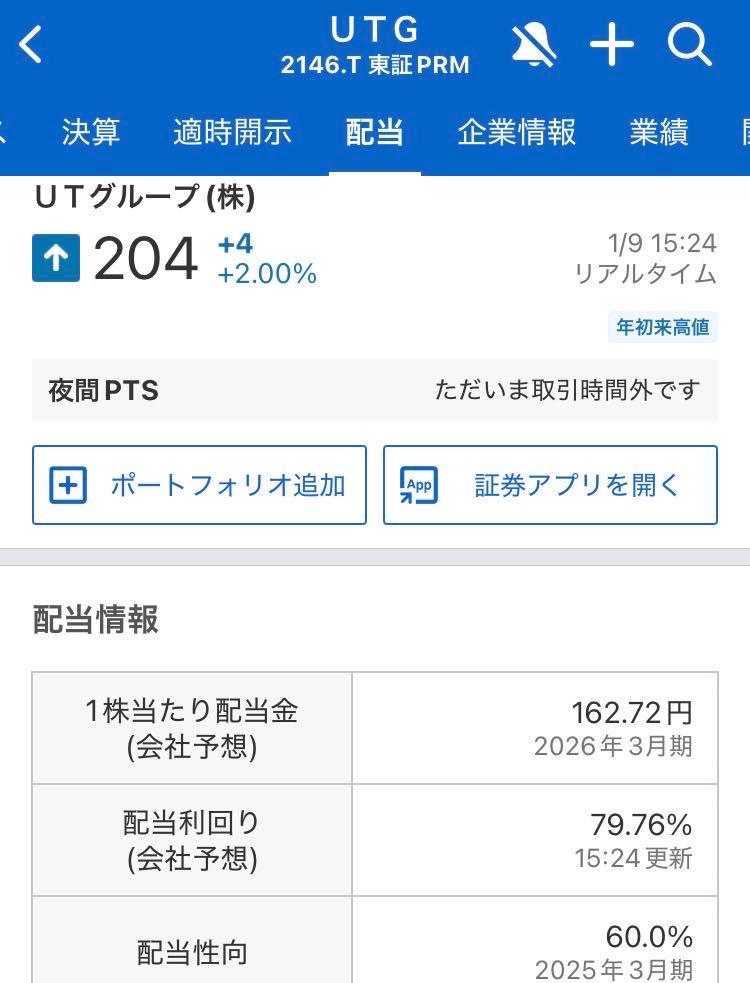
Task: Tap the plus icon in the header
Action: tap(613, 44)
